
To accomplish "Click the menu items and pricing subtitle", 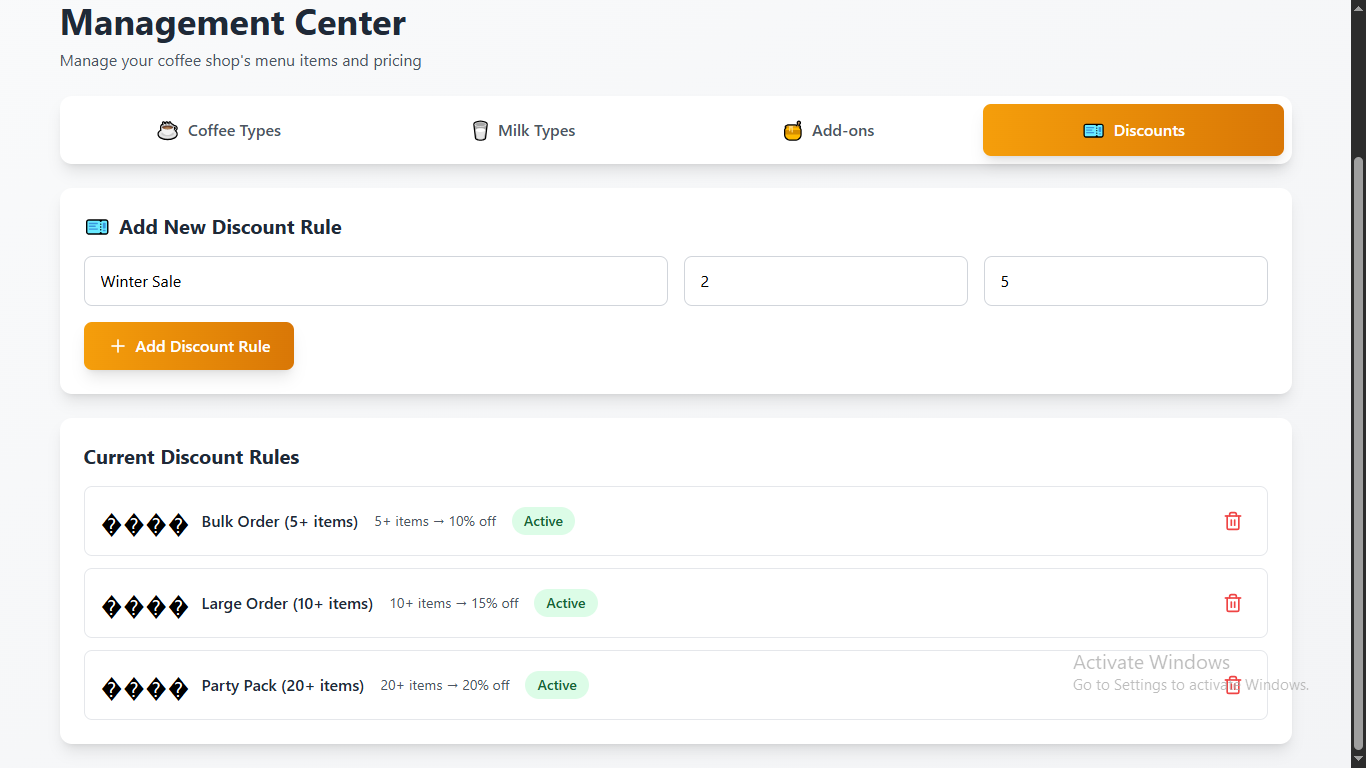I will pyautogui.click(x=241, y=61).
